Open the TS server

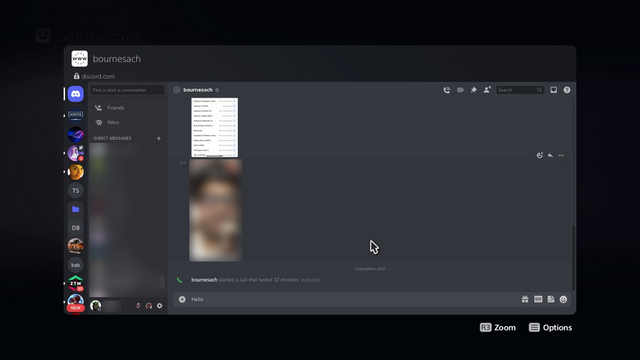coord(76,190)
